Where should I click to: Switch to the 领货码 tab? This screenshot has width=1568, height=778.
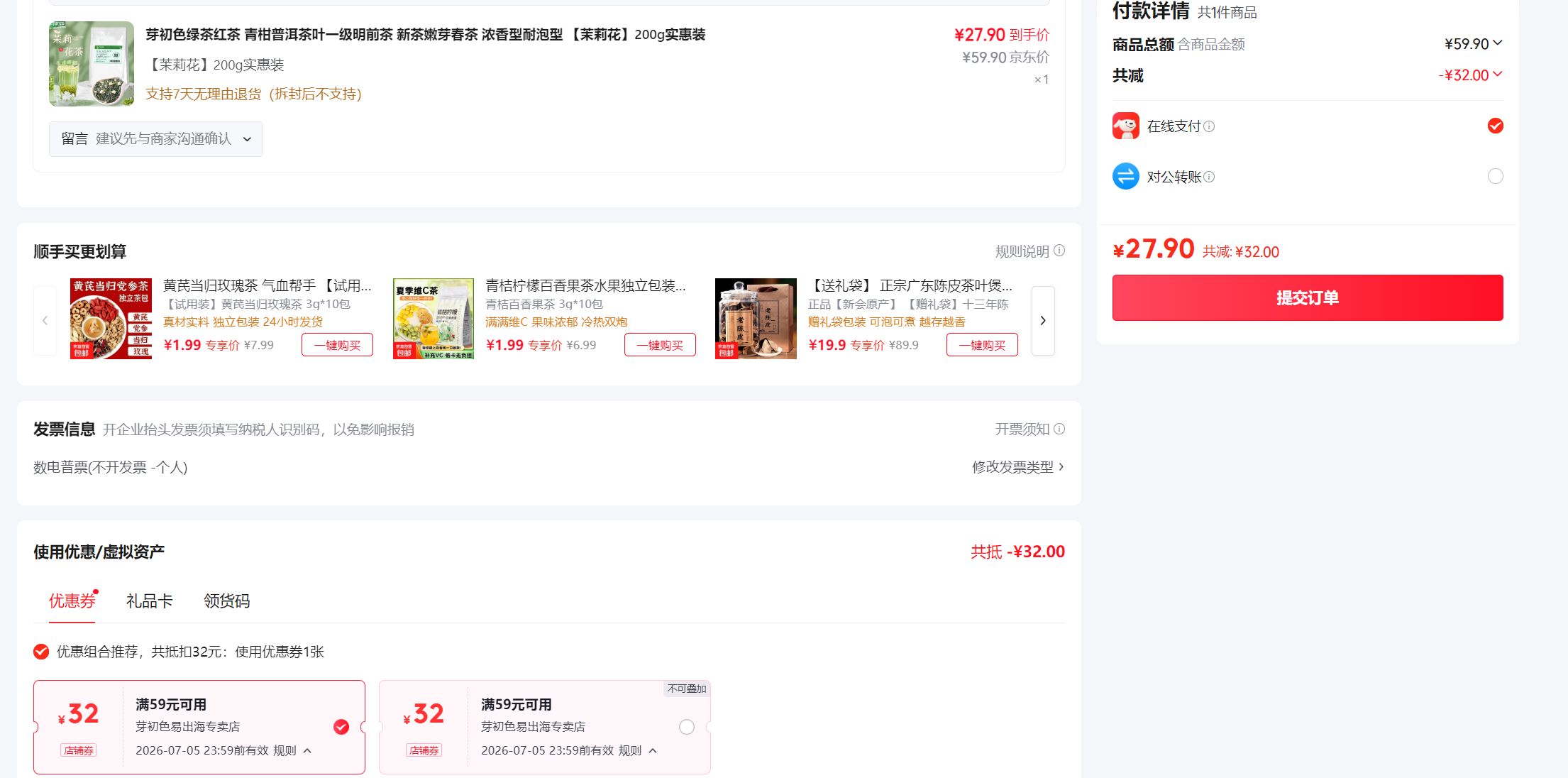(227, 601)
